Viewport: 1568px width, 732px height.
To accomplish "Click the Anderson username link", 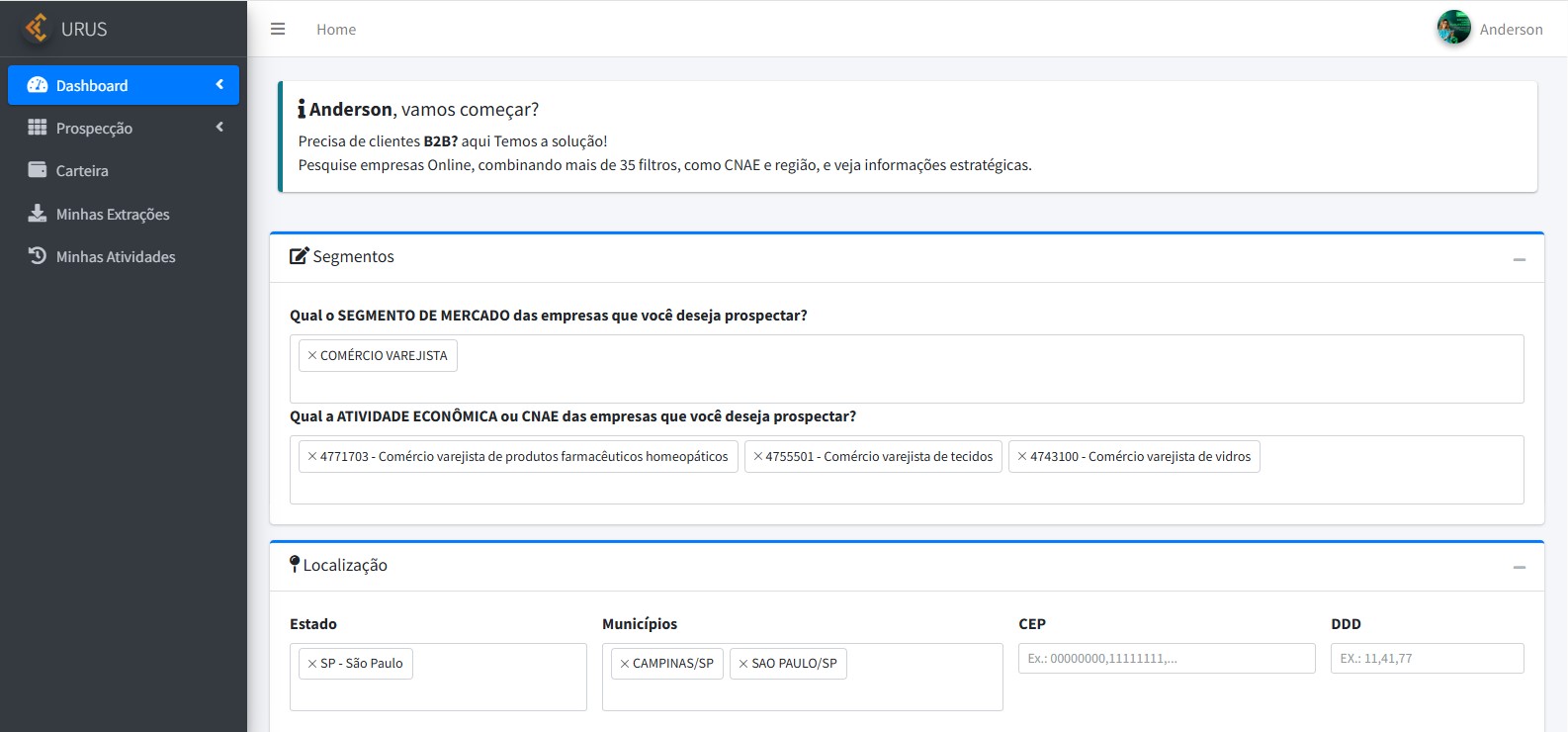I will click(x=1511, y=30).
